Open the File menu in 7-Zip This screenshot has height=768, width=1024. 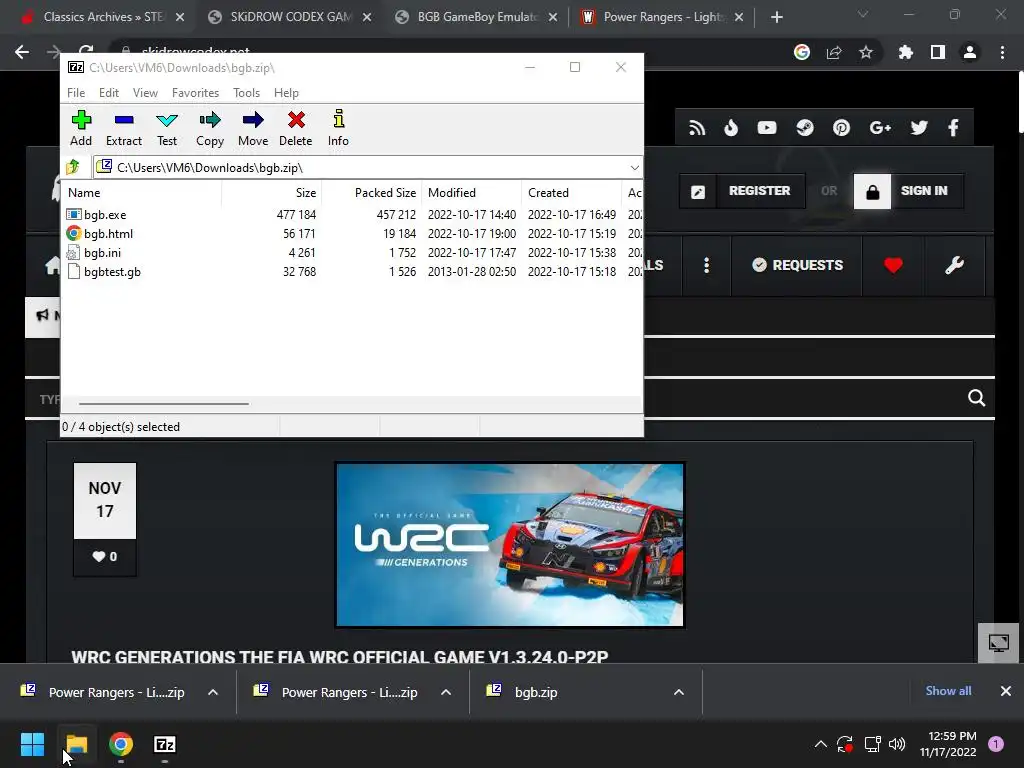(x=76, y=93)
